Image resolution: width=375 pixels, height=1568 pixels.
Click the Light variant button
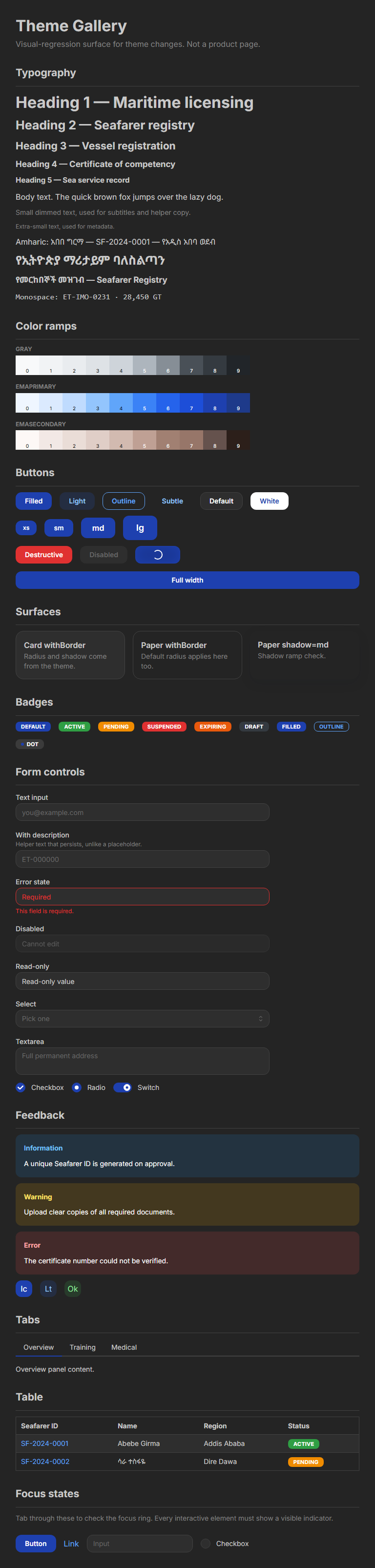click(x=77, y=501)
